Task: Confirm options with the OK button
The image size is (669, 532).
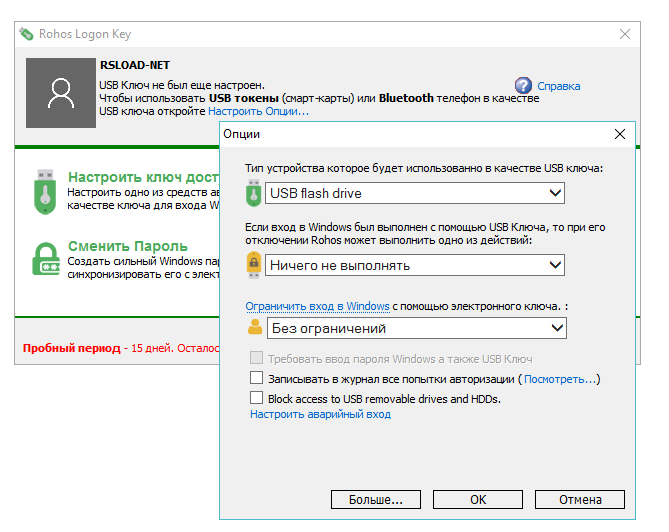Action: pos(478,500)
